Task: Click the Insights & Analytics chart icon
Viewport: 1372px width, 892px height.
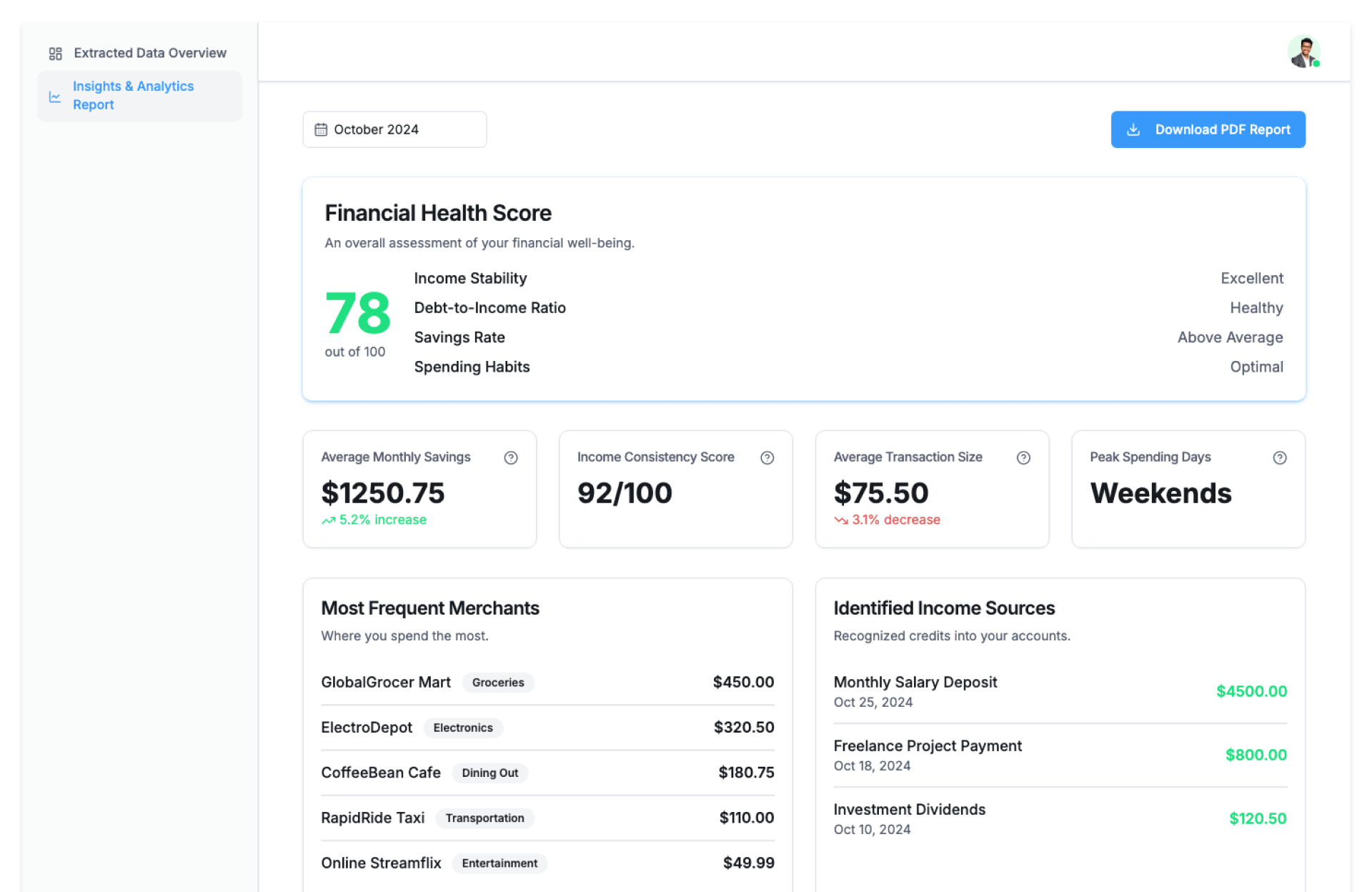Action: [x=55, y=96]
